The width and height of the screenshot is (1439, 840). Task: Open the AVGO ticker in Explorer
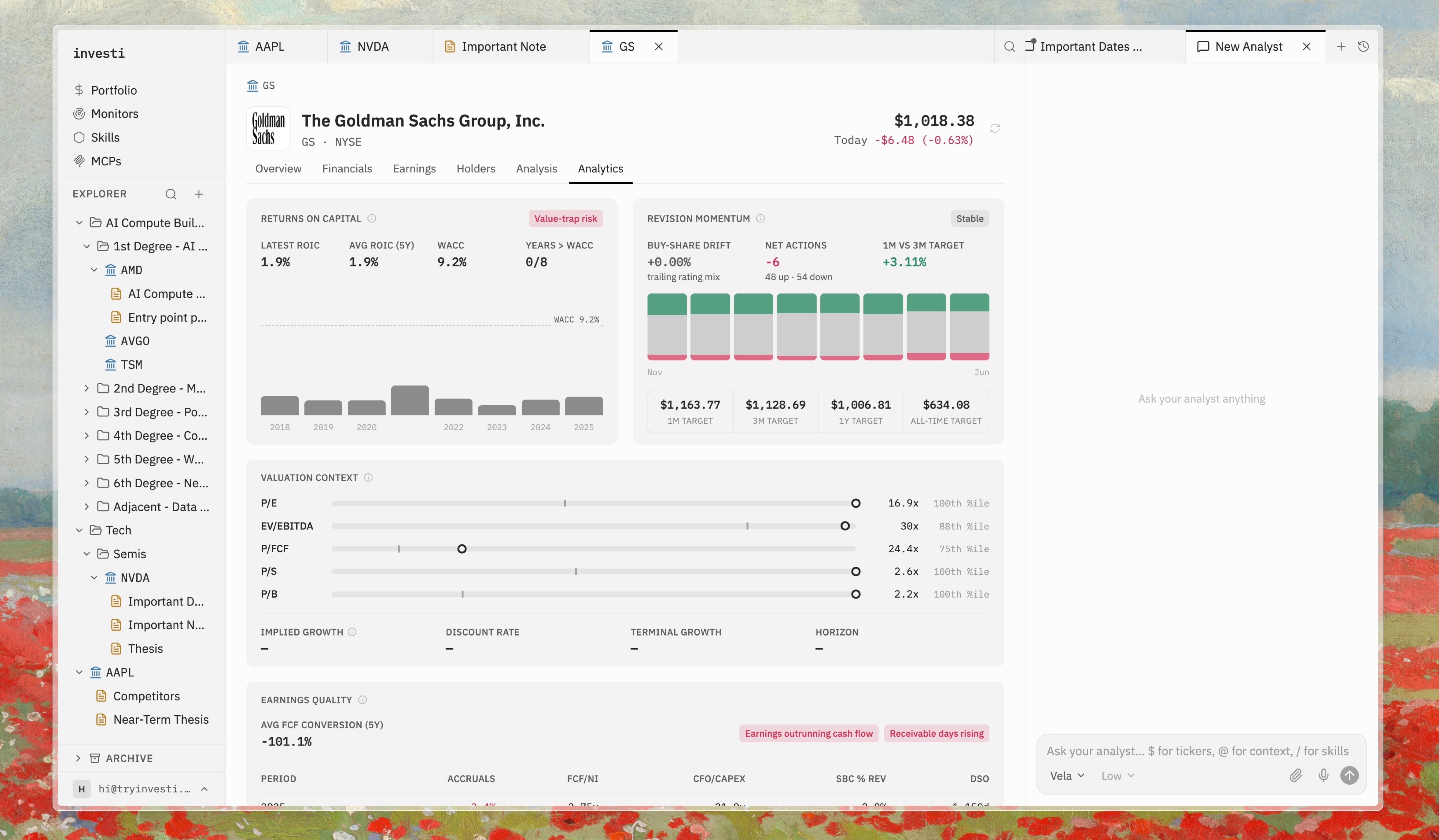click(127, 341)
